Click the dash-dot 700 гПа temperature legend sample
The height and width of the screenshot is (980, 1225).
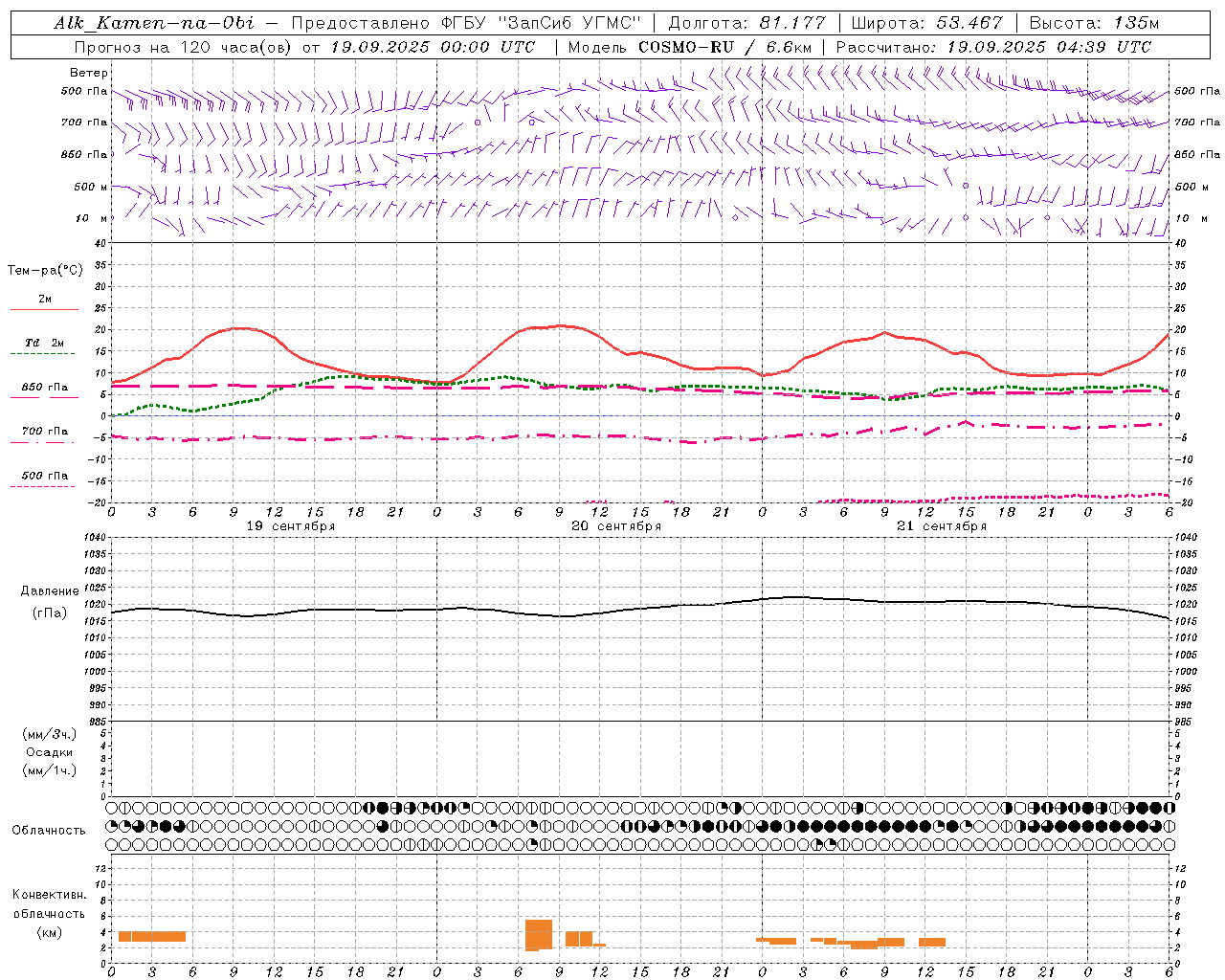tap(44, 443)
